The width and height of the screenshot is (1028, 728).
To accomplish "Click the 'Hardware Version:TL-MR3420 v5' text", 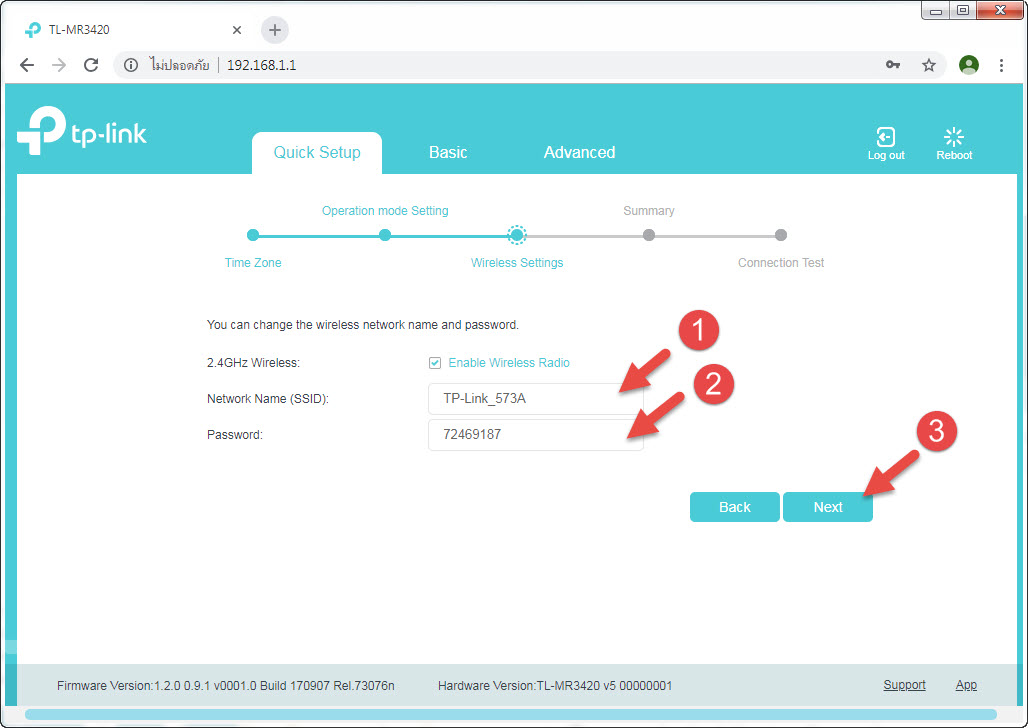I will pos(555,685).
